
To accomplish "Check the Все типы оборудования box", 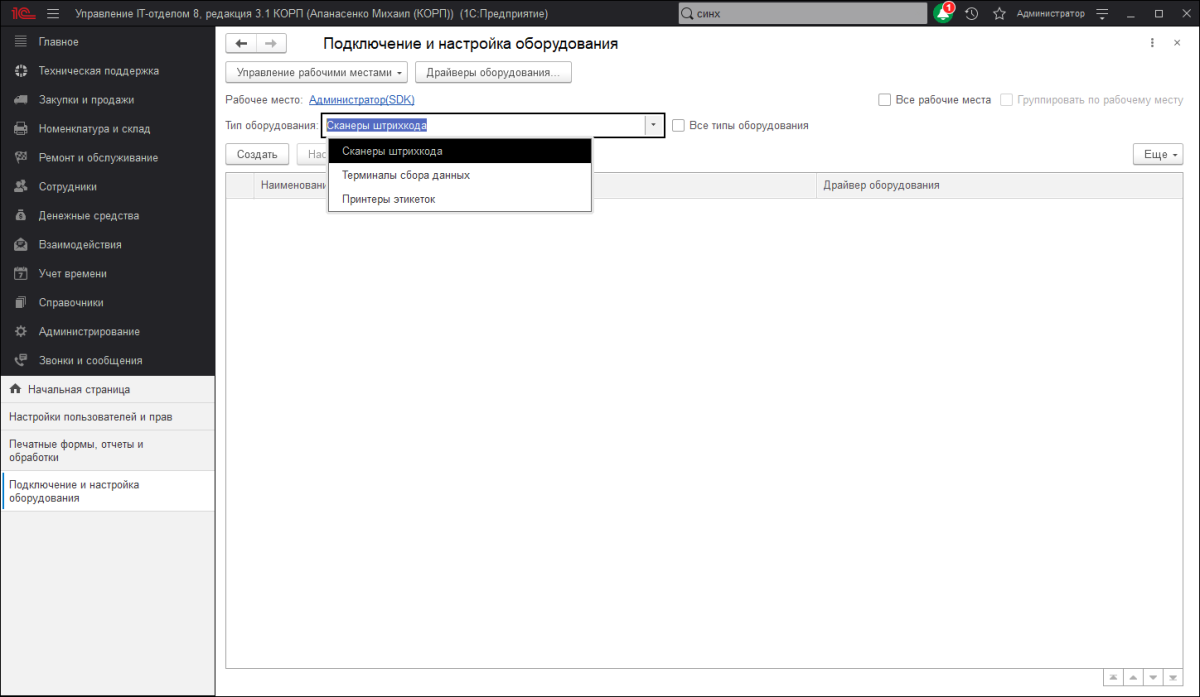I will point(679,126).
